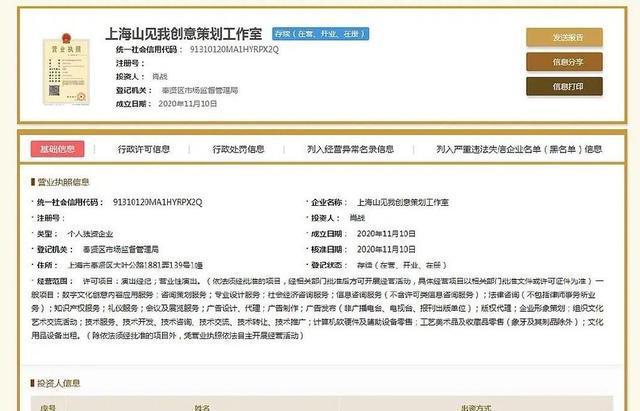This screenshot has width=640, height=411.
Task: Open the 列入经营异常名录信息 tab
Action: (x=350, y=149)
